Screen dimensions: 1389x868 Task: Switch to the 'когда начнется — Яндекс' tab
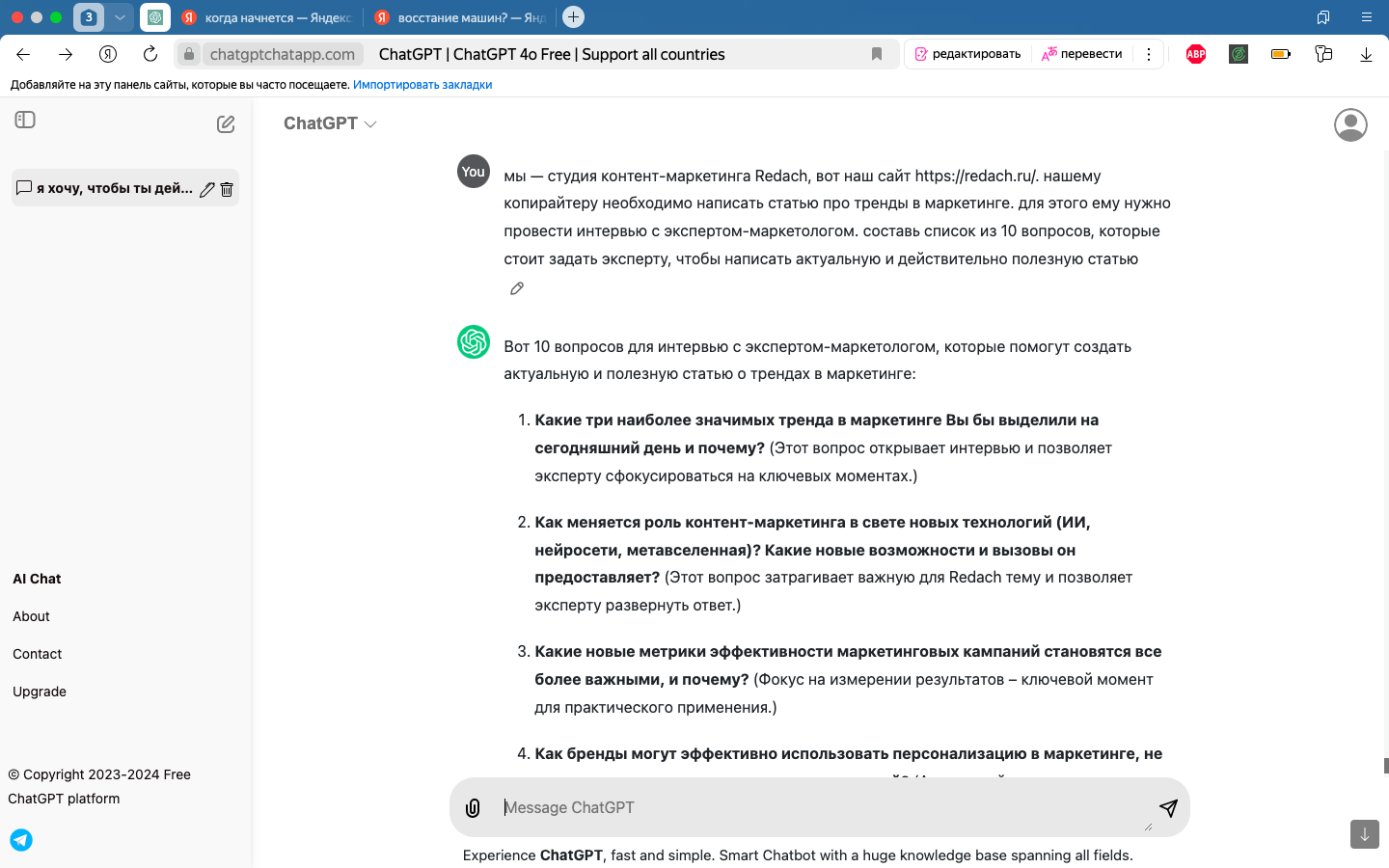(x=267, y=17)
